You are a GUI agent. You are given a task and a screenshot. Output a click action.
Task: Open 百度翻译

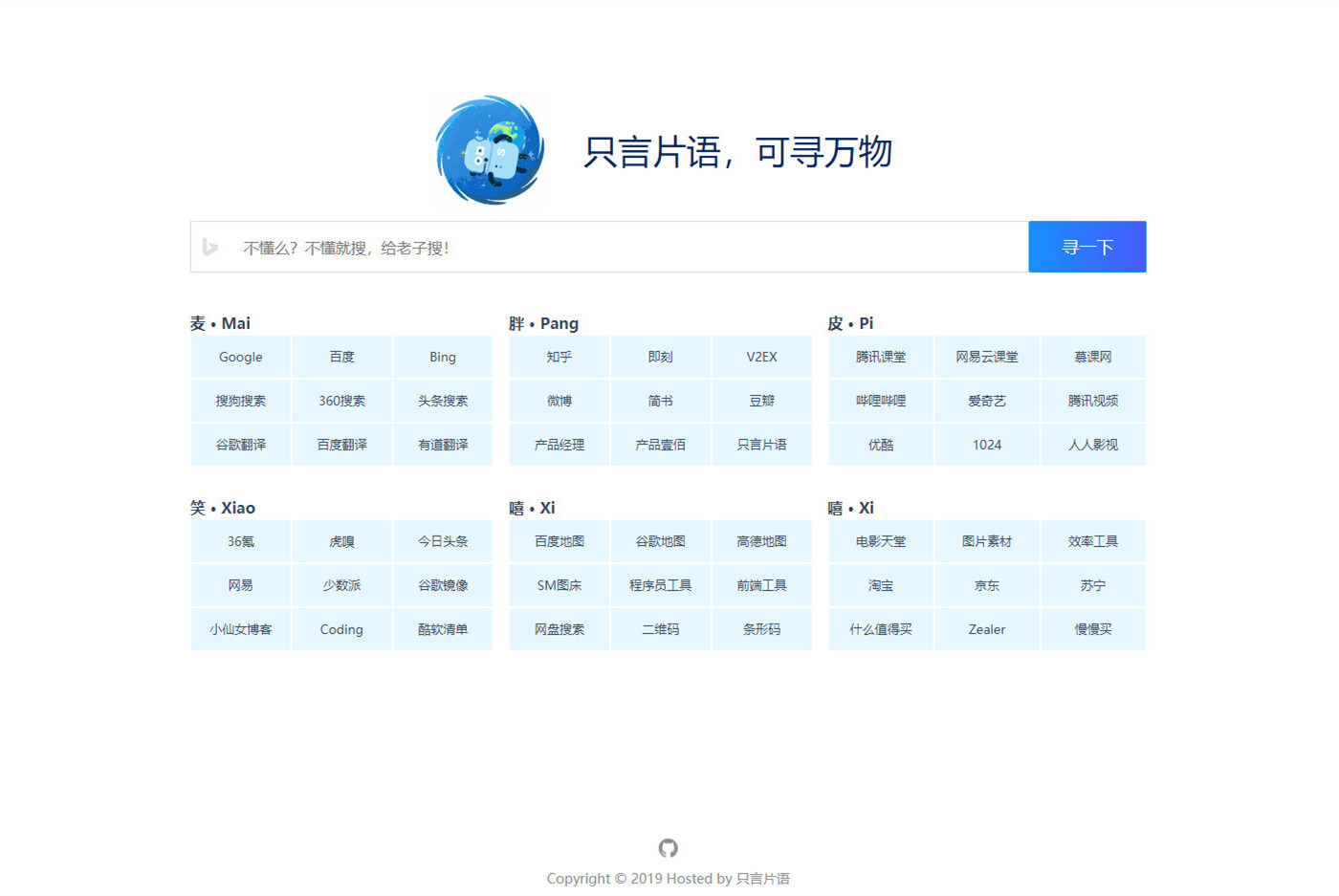[x=341, y=445]
